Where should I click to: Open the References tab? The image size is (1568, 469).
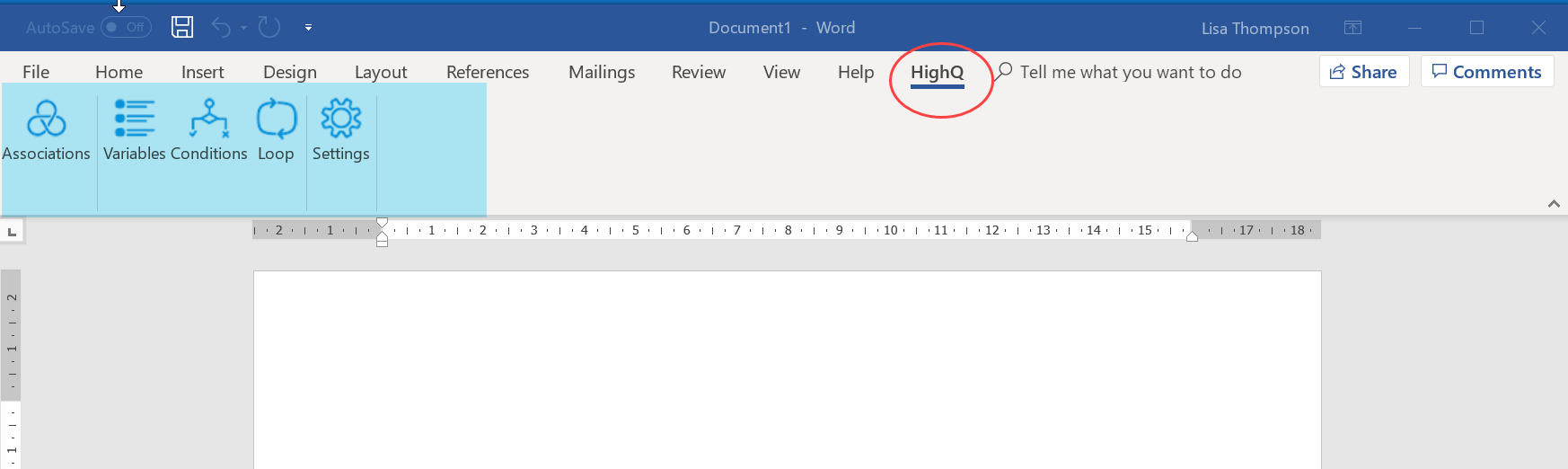[x=488, y=73]
